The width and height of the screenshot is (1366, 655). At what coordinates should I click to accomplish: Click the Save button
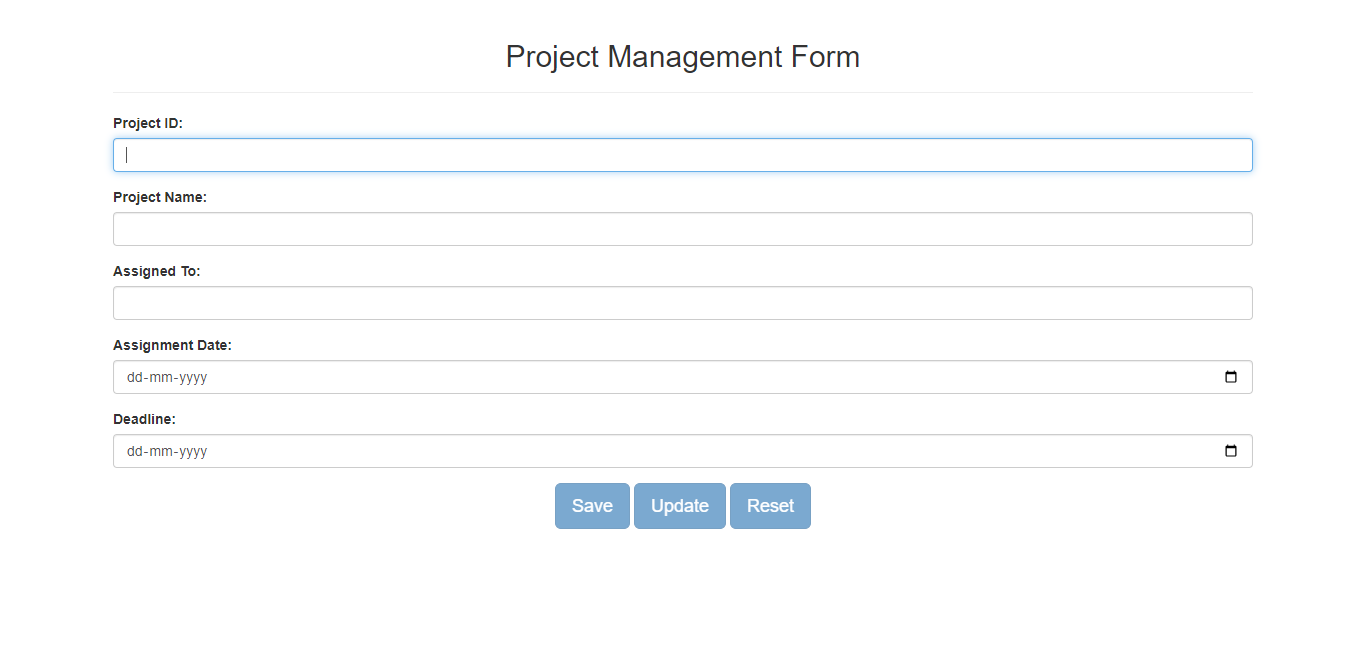coord(592,506)
